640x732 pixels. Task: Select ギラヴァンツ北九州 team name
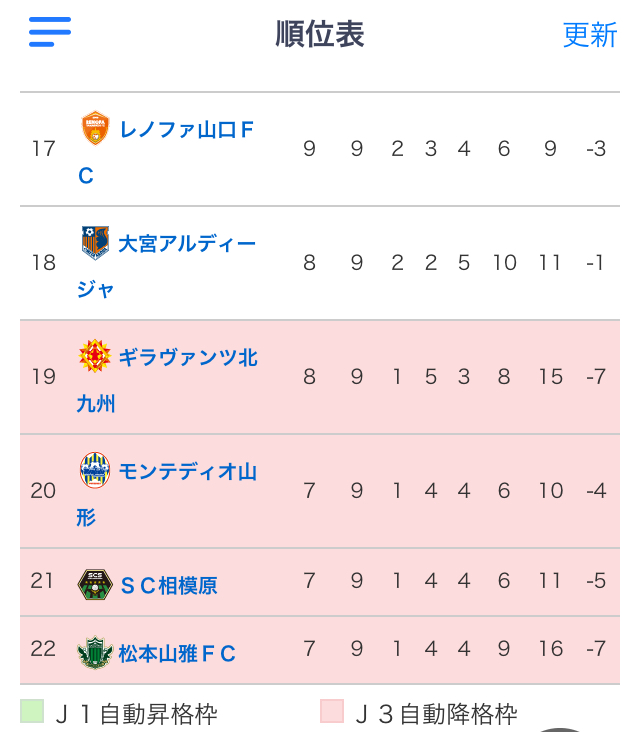[187, 358]
